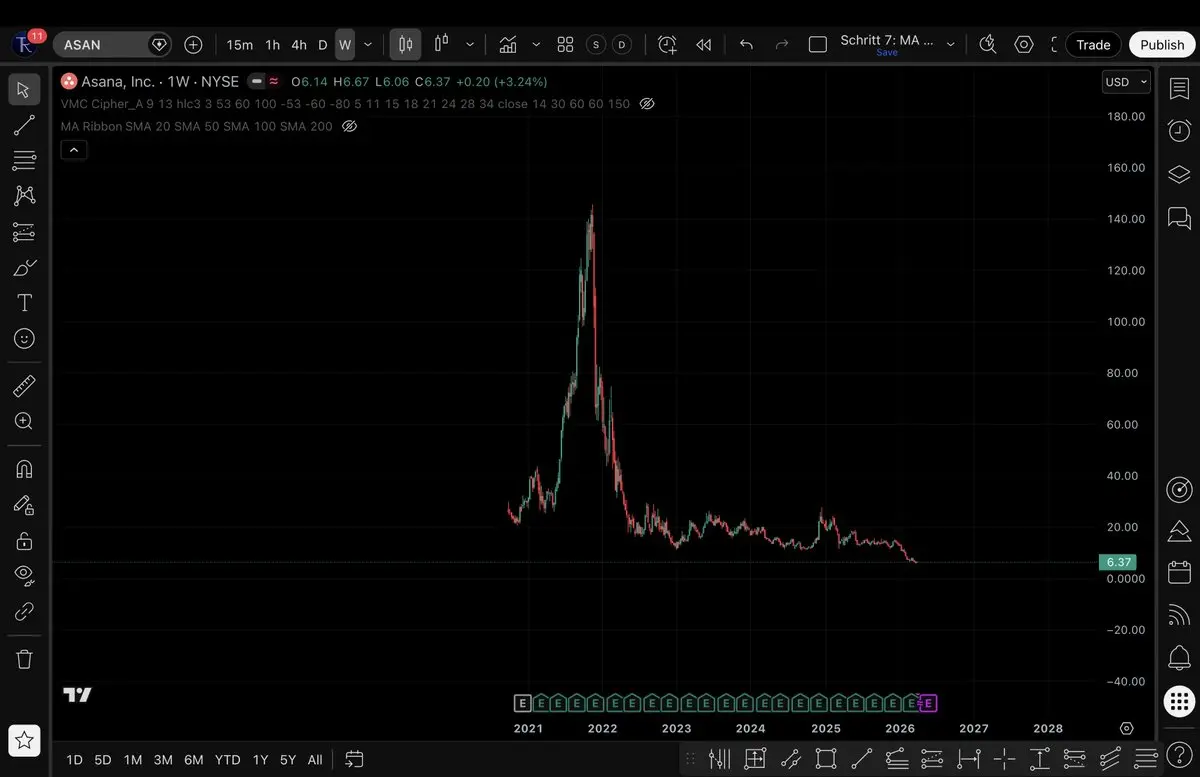The height and width of the screenshot is (777, 1200).
Task: Toggle the layout square checkbox icon
Action: pos(818,45)
